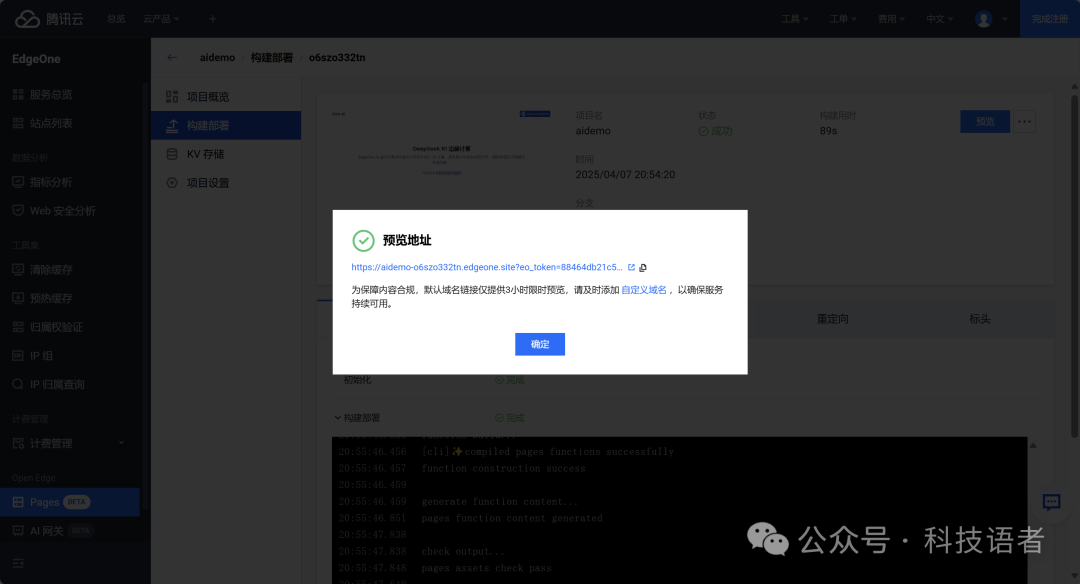Click the aidemo breadcrumb
1080x584 pixels.
pos(217,57)
